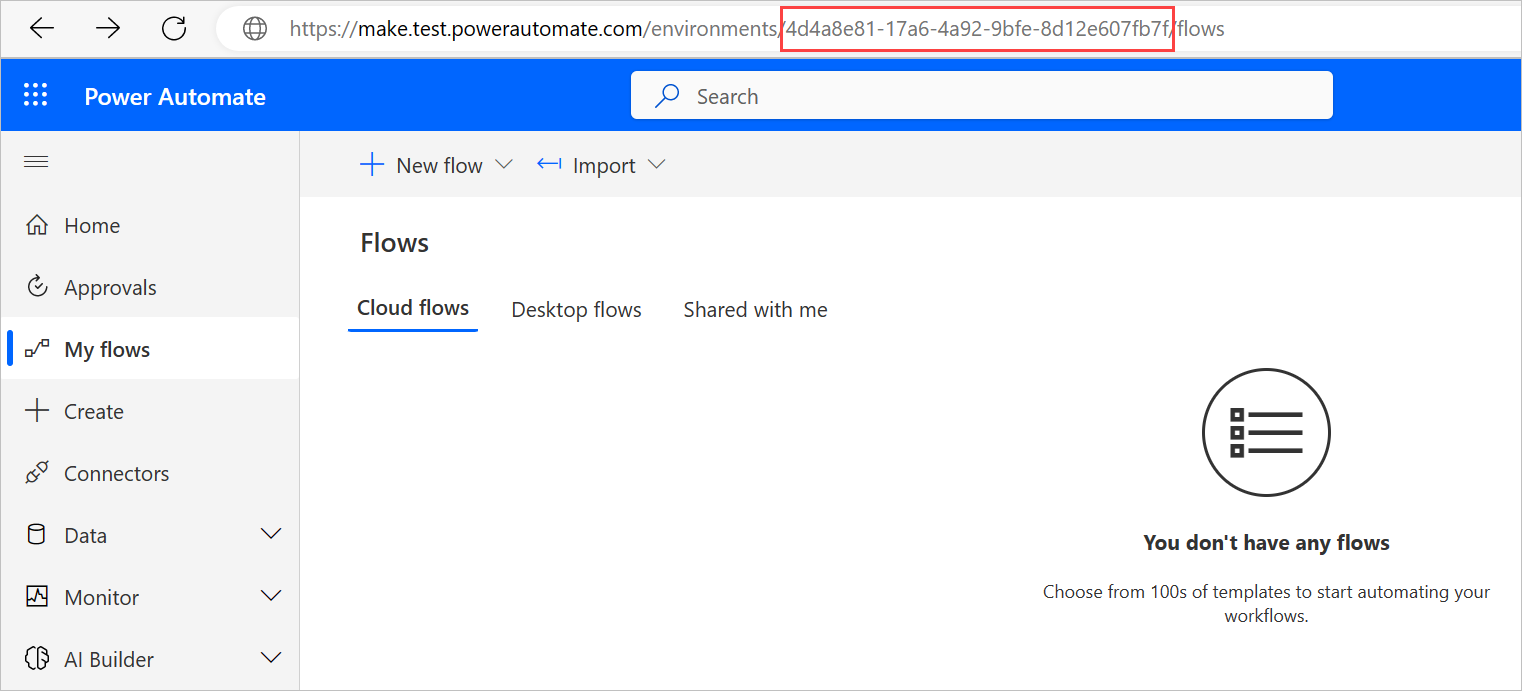Click the Monitor label in sidebar
The image size is (1522, 691).
101,598
